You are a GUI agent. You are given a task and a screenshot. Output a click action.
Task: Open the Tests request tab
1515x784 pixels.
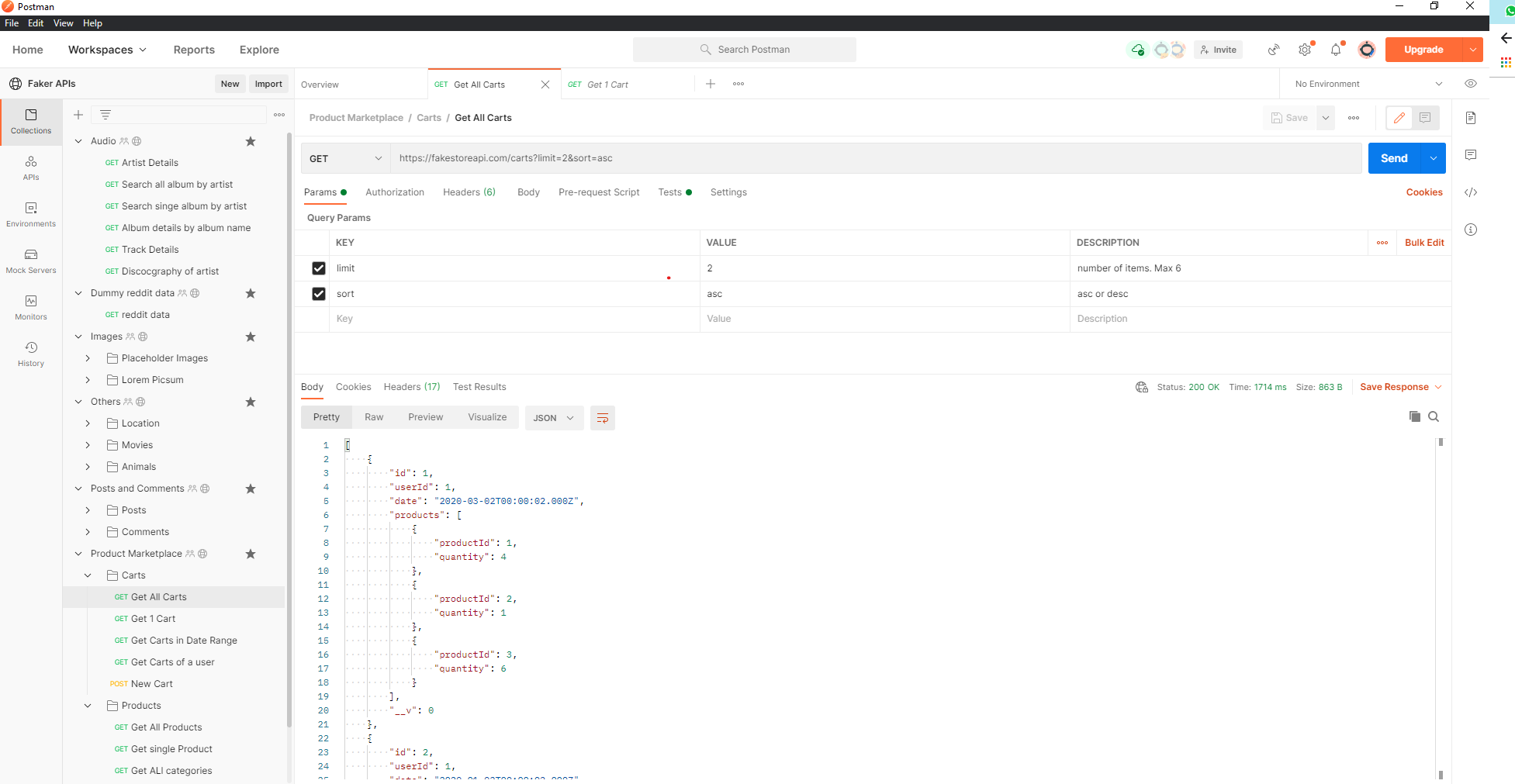point(675,192)
